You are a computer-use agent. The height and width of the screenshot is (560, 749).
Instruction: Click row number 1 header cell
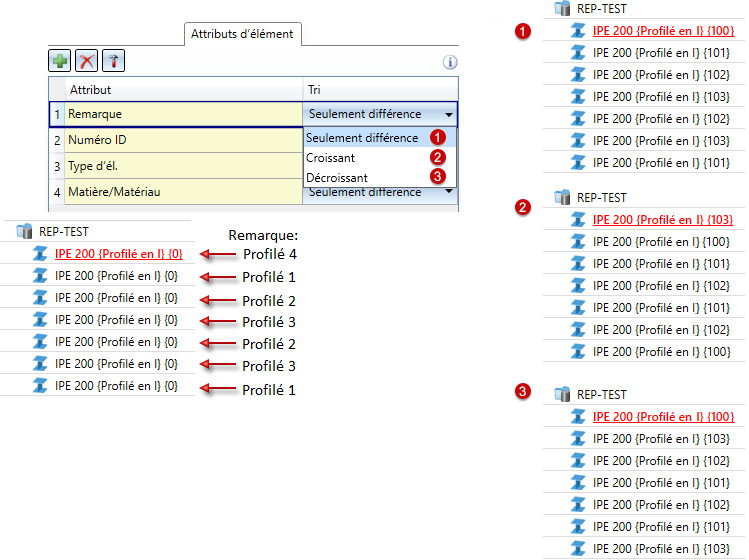(x=57, y=114)
